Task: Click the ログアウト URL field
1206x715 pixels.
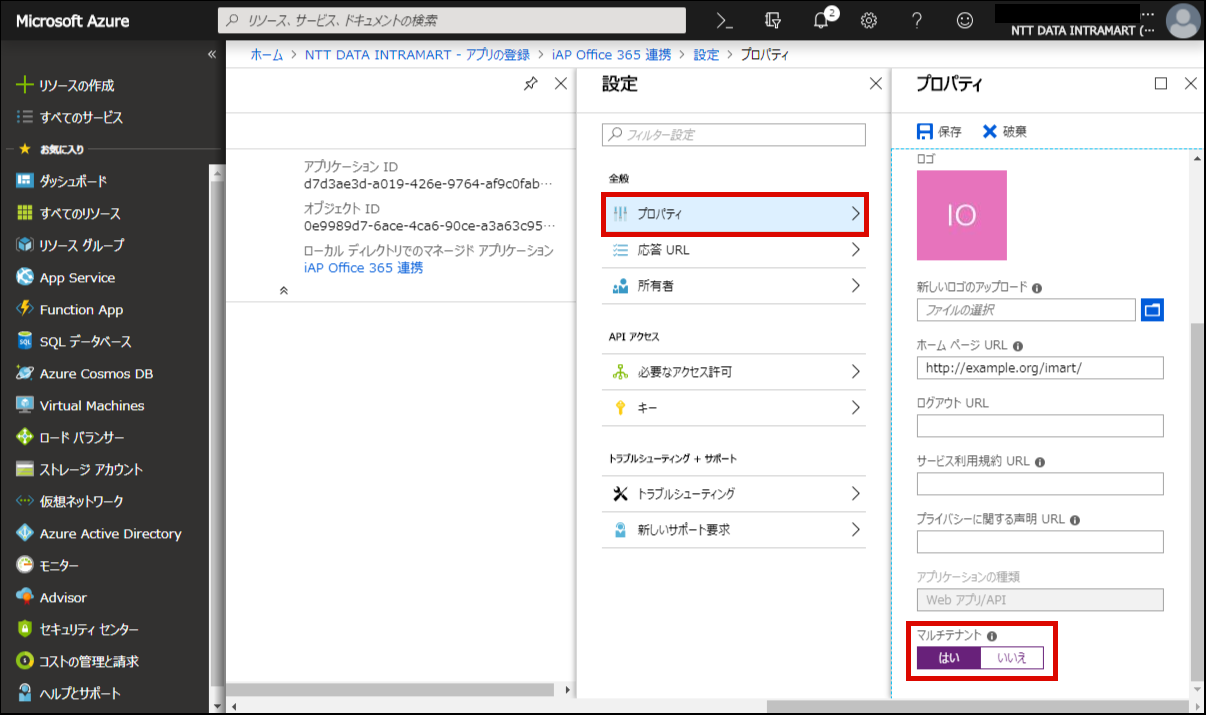Action: pos(1040,426)
